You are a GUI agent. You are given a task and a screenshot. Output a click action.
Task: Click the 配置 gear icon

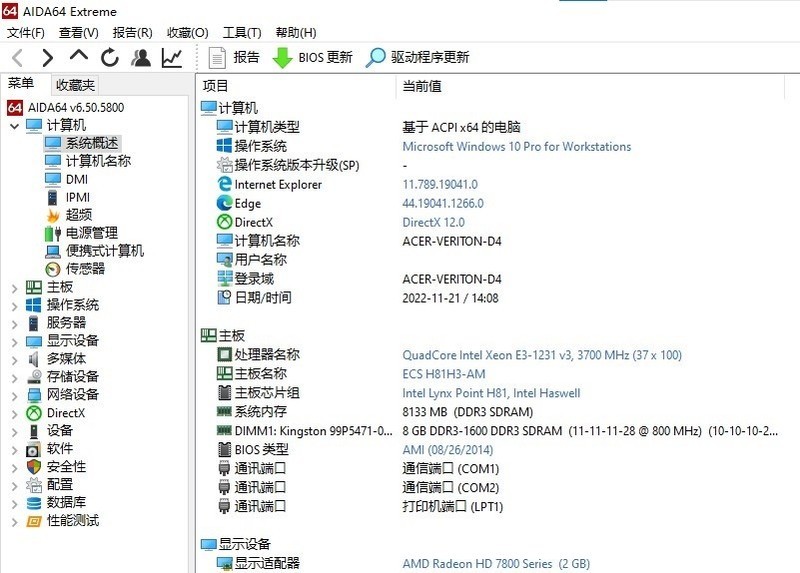(x=34, y=485)
